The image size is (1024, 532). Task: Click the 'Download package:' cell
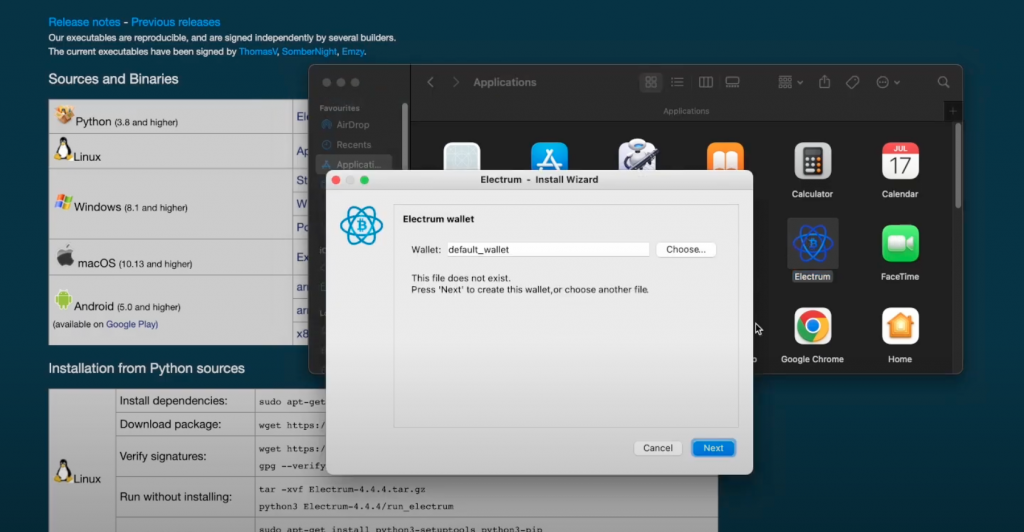185,424
